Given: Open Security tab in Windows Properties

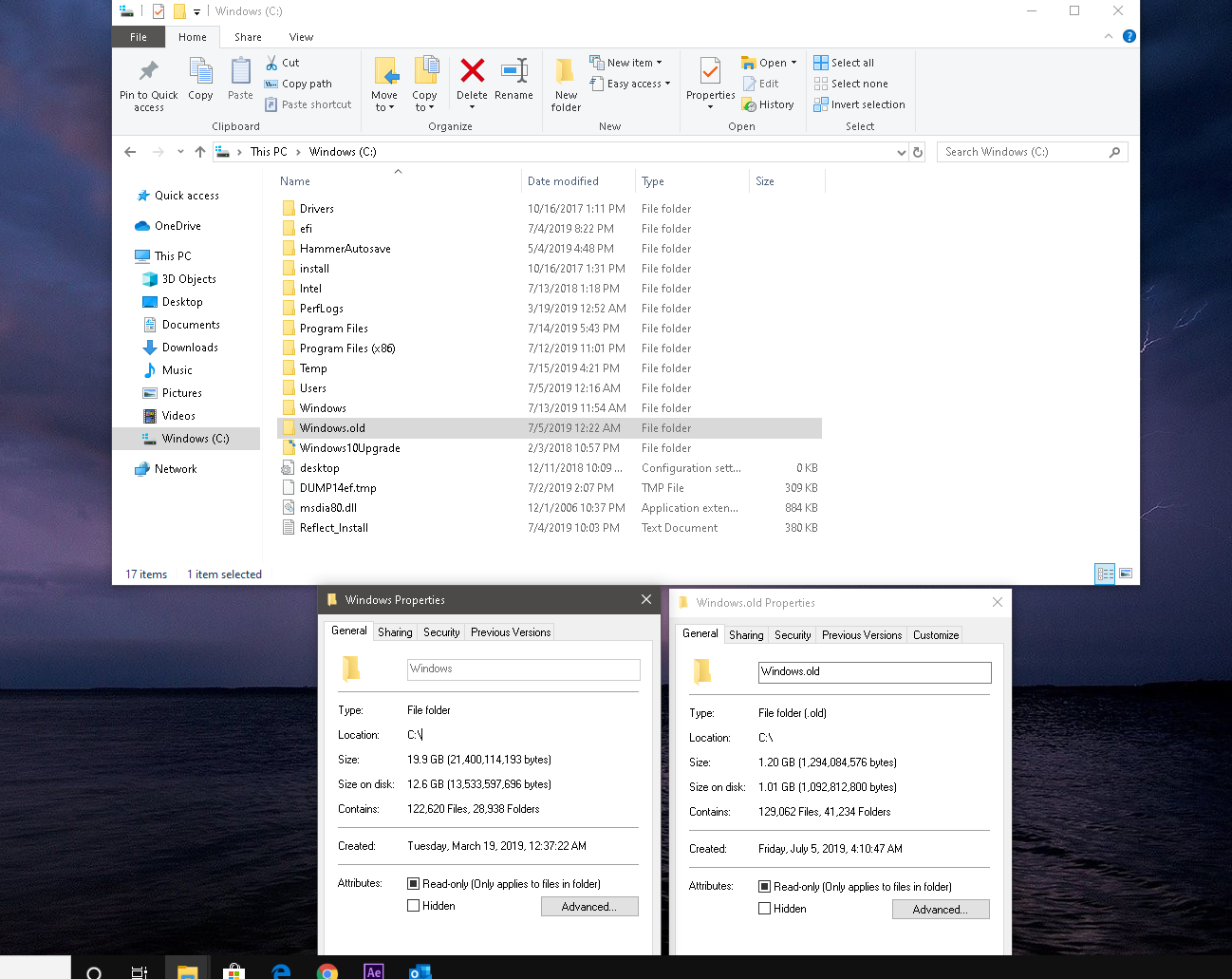Looking at the screenshot, I should 441,632.
